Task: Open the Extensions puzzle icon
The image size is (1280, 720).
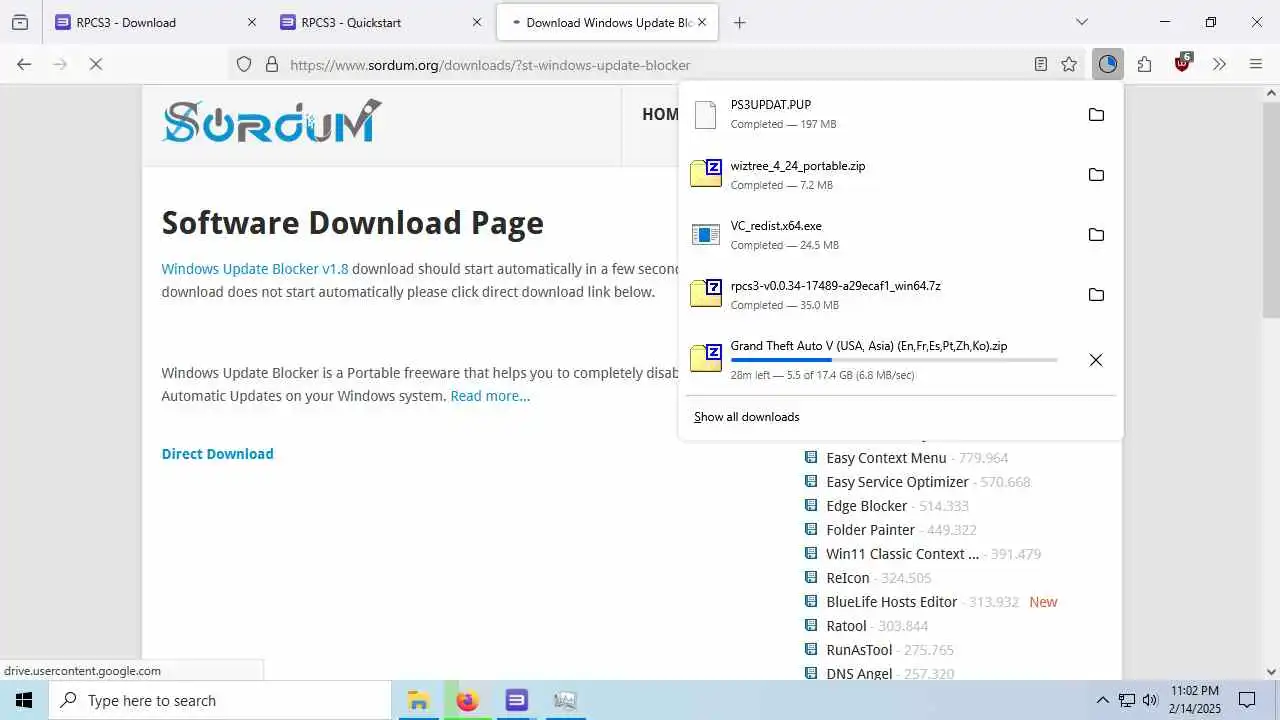Action: 1145,64
